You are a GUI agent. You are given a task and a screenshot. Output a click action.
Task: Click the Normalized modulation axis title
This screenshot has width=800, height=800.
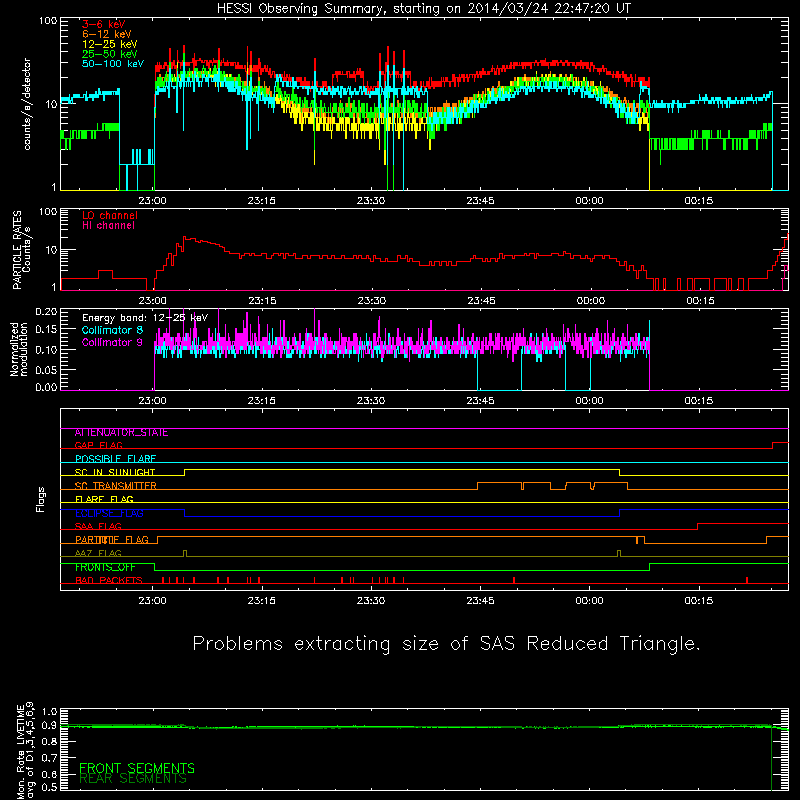[19, 349]
